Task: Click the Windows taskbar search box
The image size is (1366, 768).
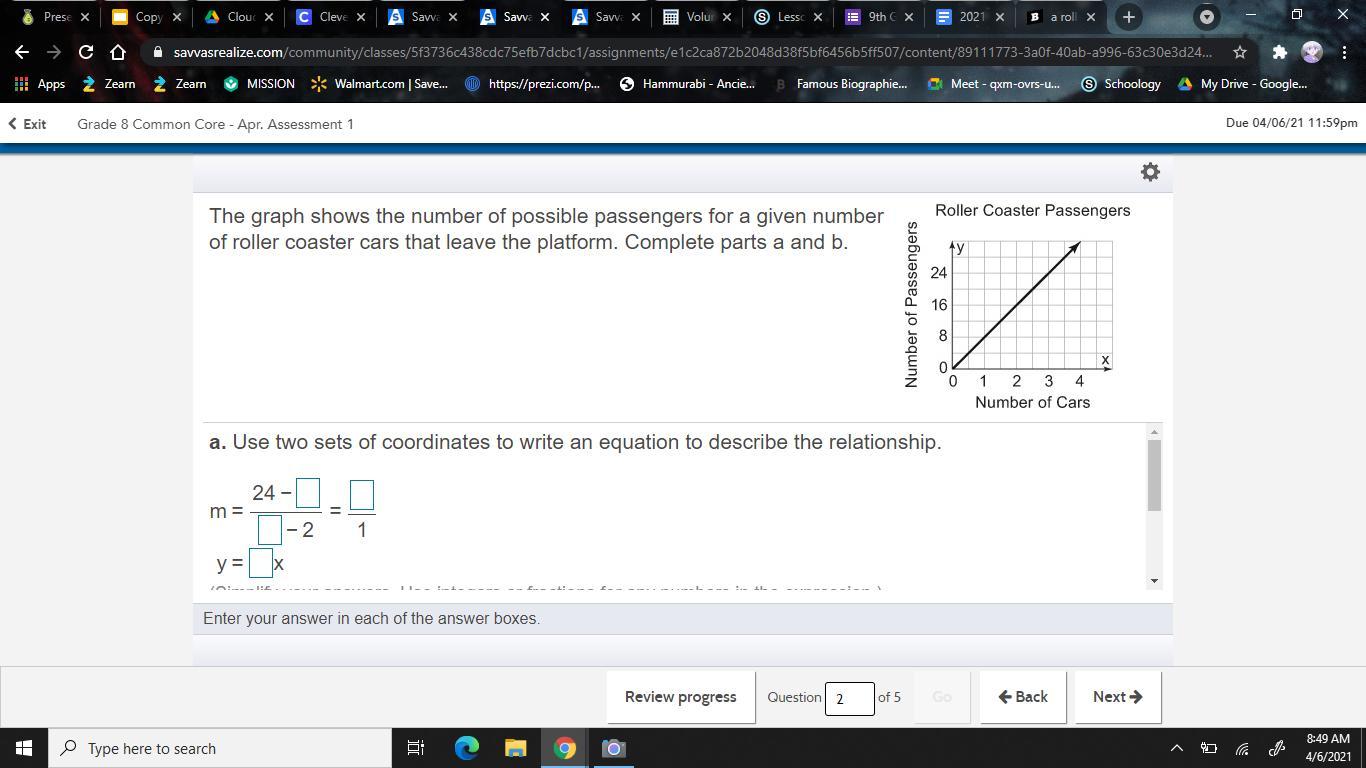Action: tap(220, 748)
